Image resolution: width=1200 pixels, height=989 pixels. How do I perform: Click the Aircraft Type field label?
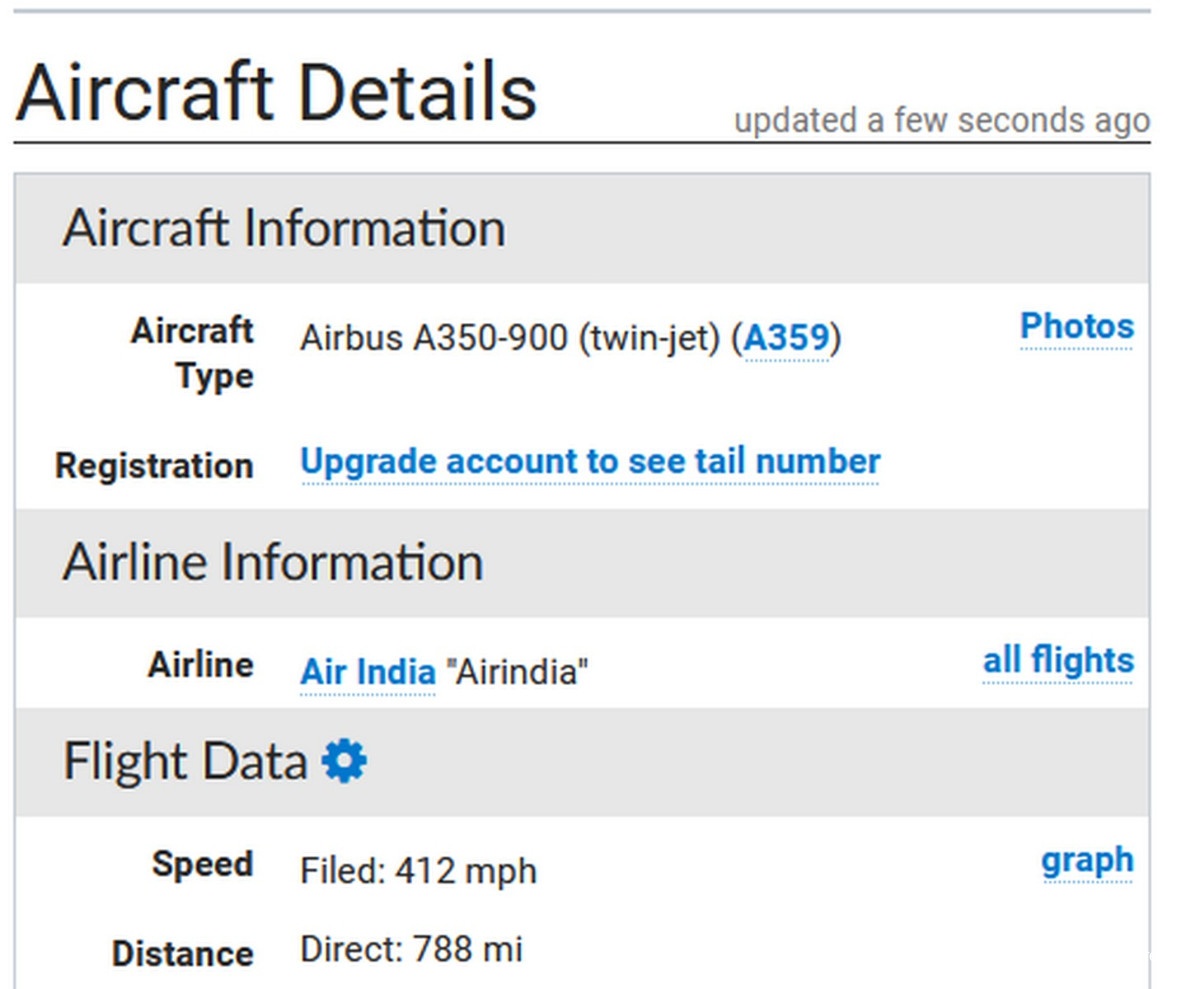(192, 353)
